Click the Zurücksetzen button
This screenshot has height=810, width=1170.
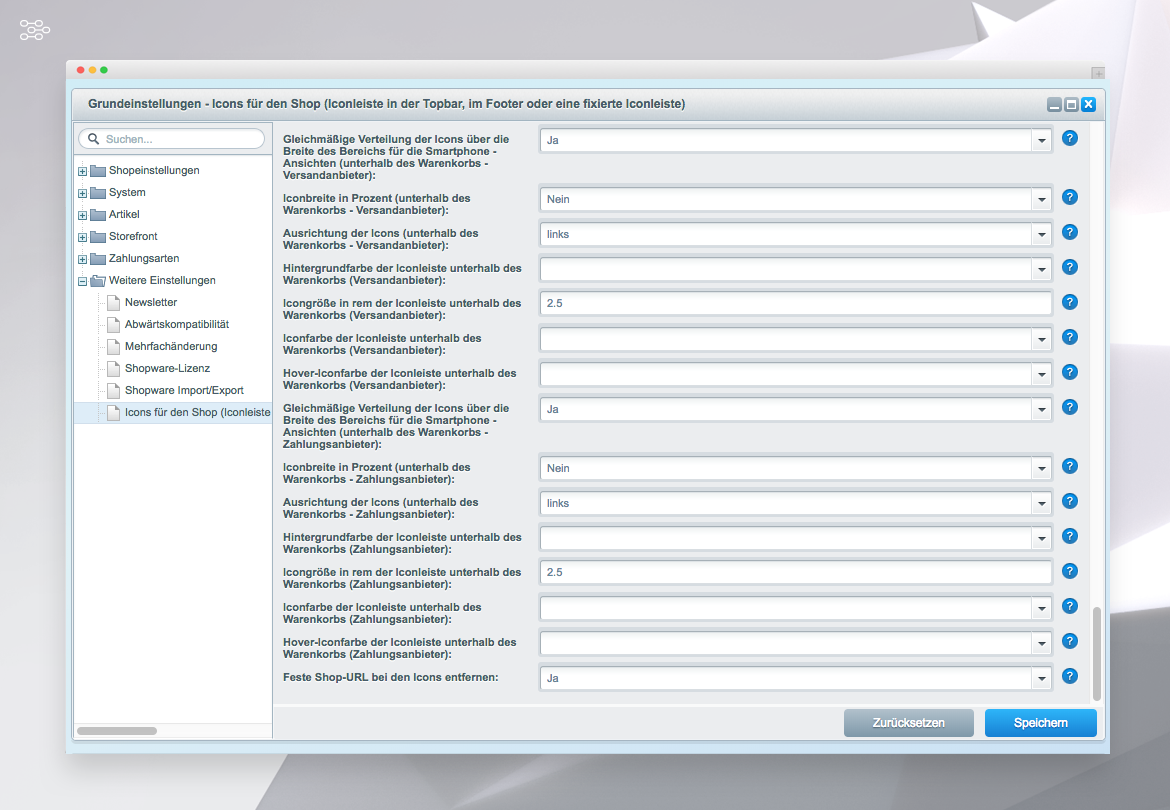tap(908, 723)
